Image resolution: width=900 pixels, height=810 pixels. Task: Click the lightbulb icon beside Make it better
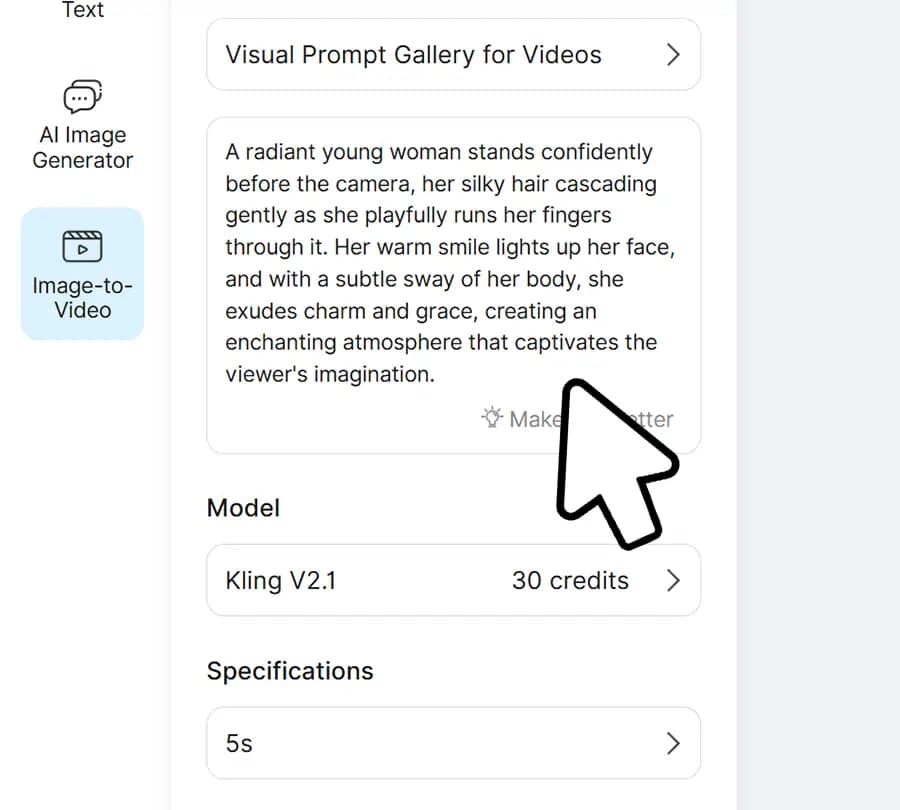(x=491, y=419)
